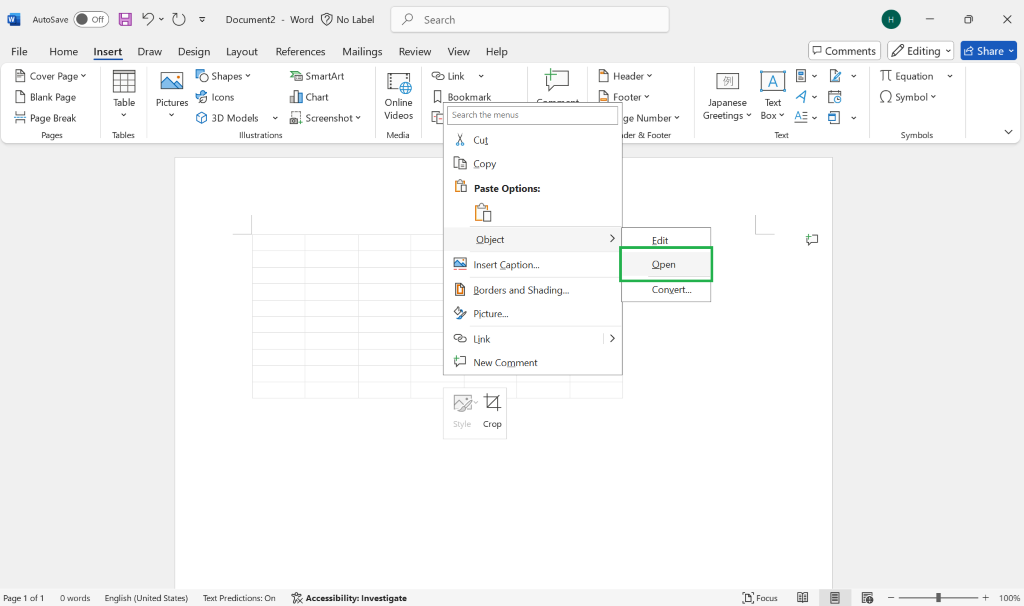Insert Online Videos
The height and width of the screenshot is (606, 1024).
[398, 96]
